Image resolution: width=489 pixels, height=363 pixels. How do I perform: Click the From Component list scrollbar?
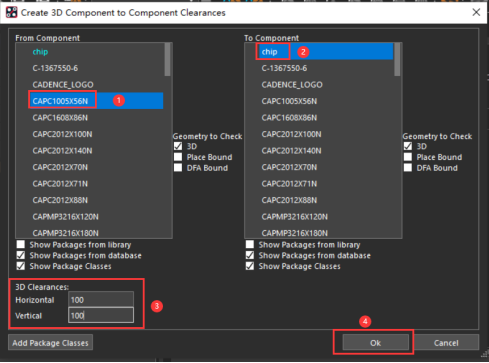tap(168, 60)
